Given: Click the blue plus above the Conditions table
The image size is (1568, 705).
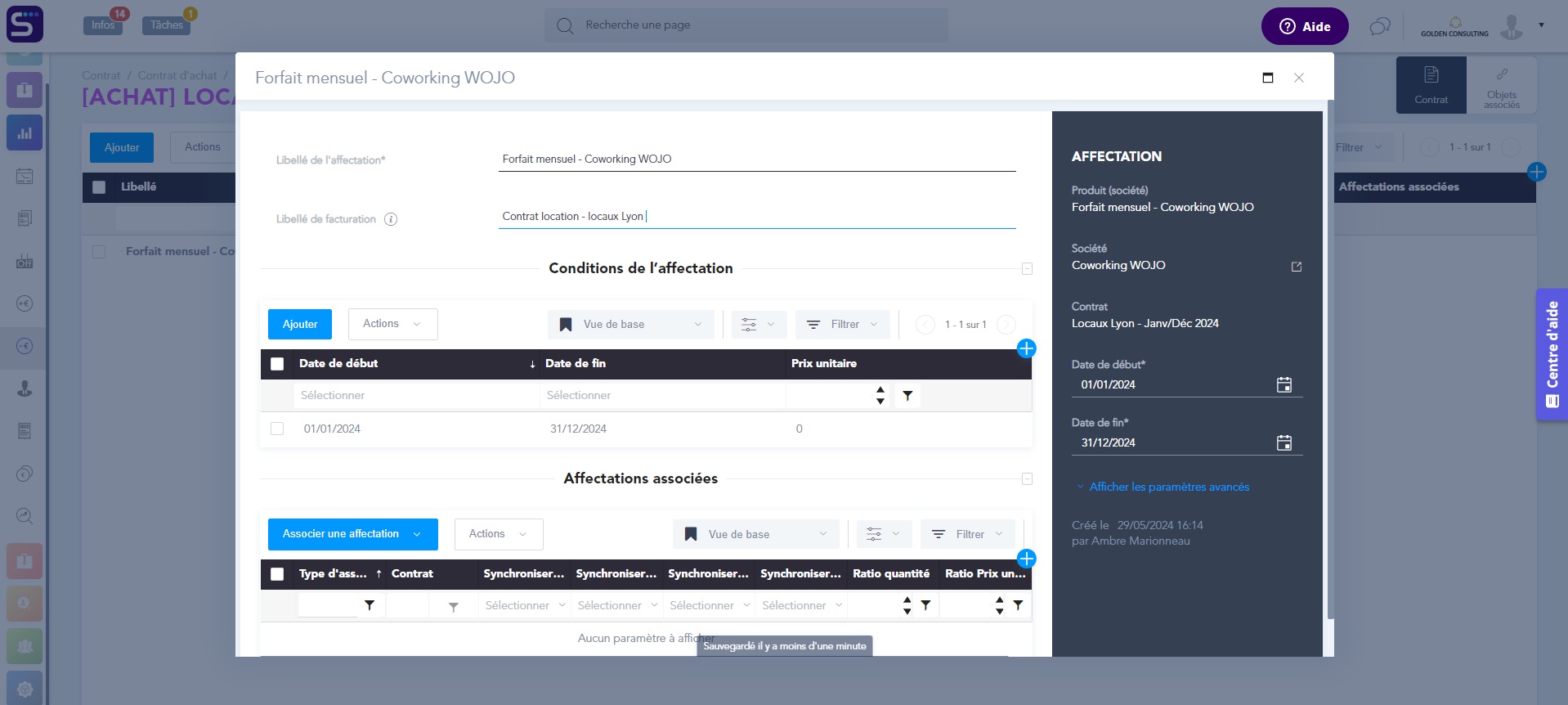Looking at the screenshot, I should (x=1027, y=348).
